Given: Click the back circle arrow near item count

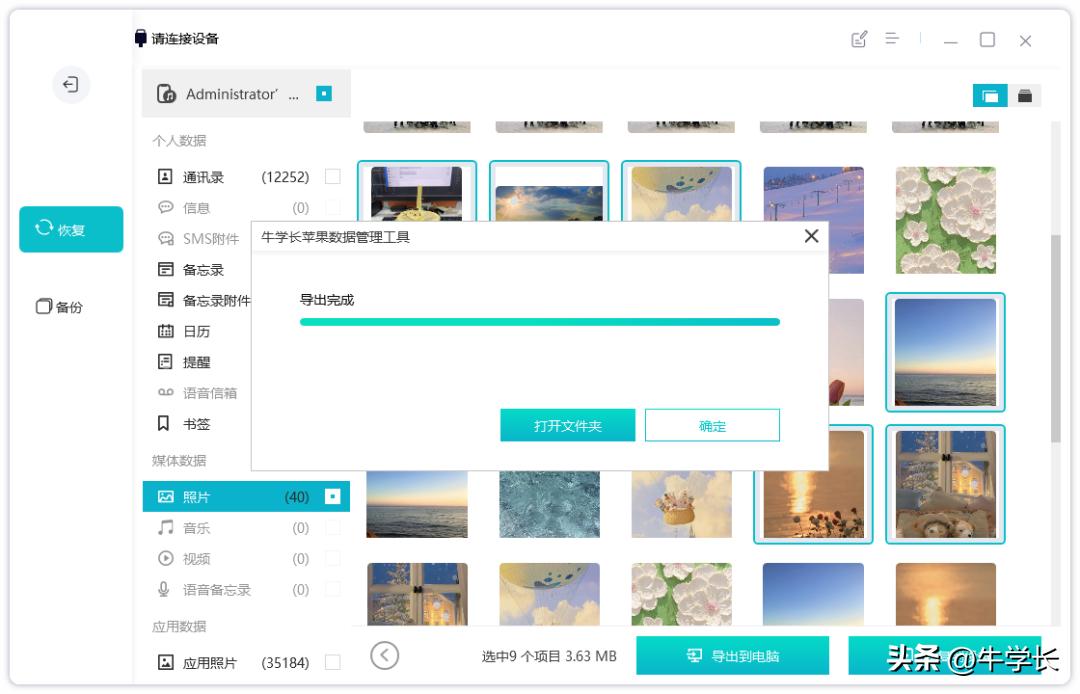Looking at the screenshot, I should click(x=383, y=655).
